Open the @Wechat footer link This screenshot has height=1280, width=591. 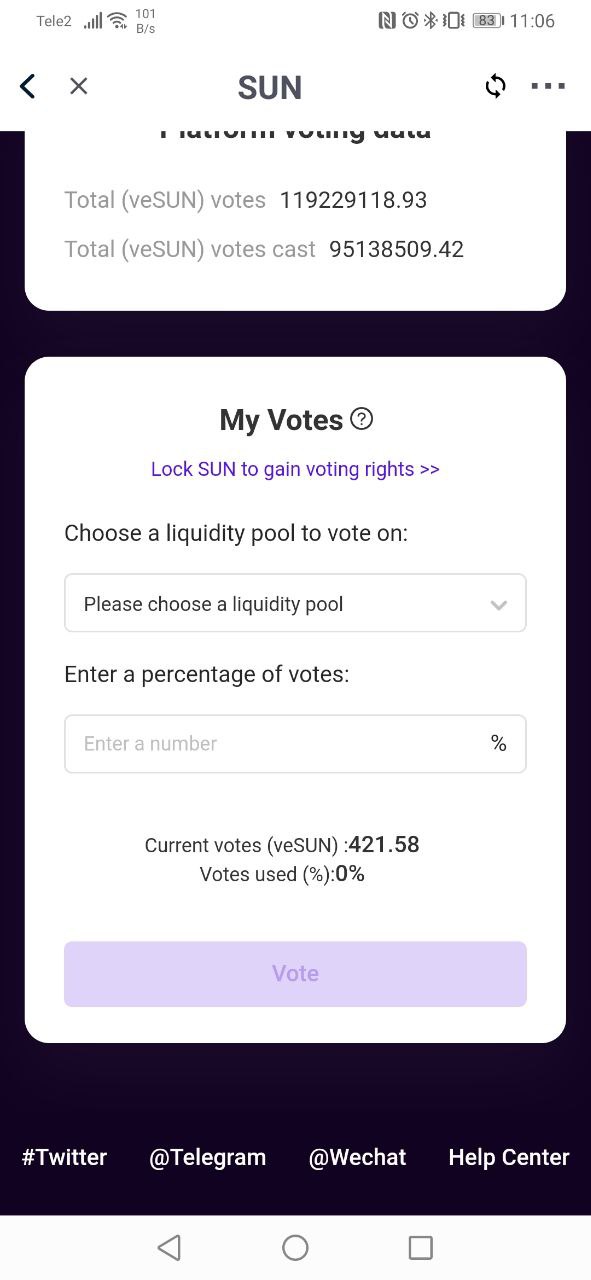(357, 1157)
